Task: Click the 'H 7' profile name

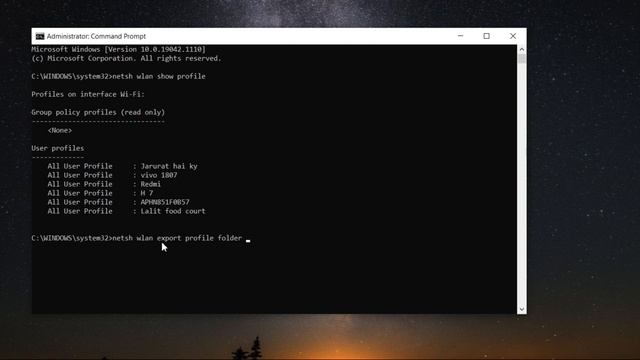Action: pos(147,193)
